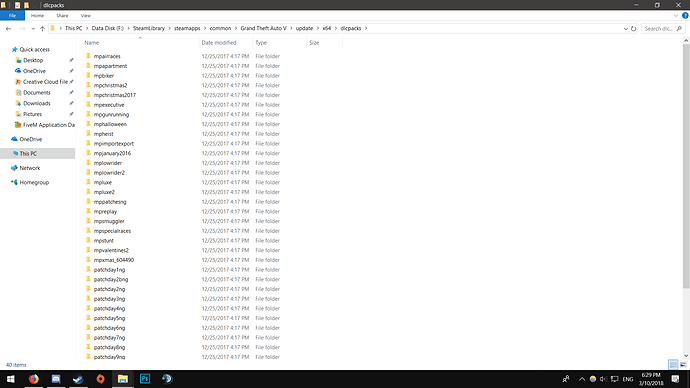Select the patchday2bng folder

coord(111,279)
